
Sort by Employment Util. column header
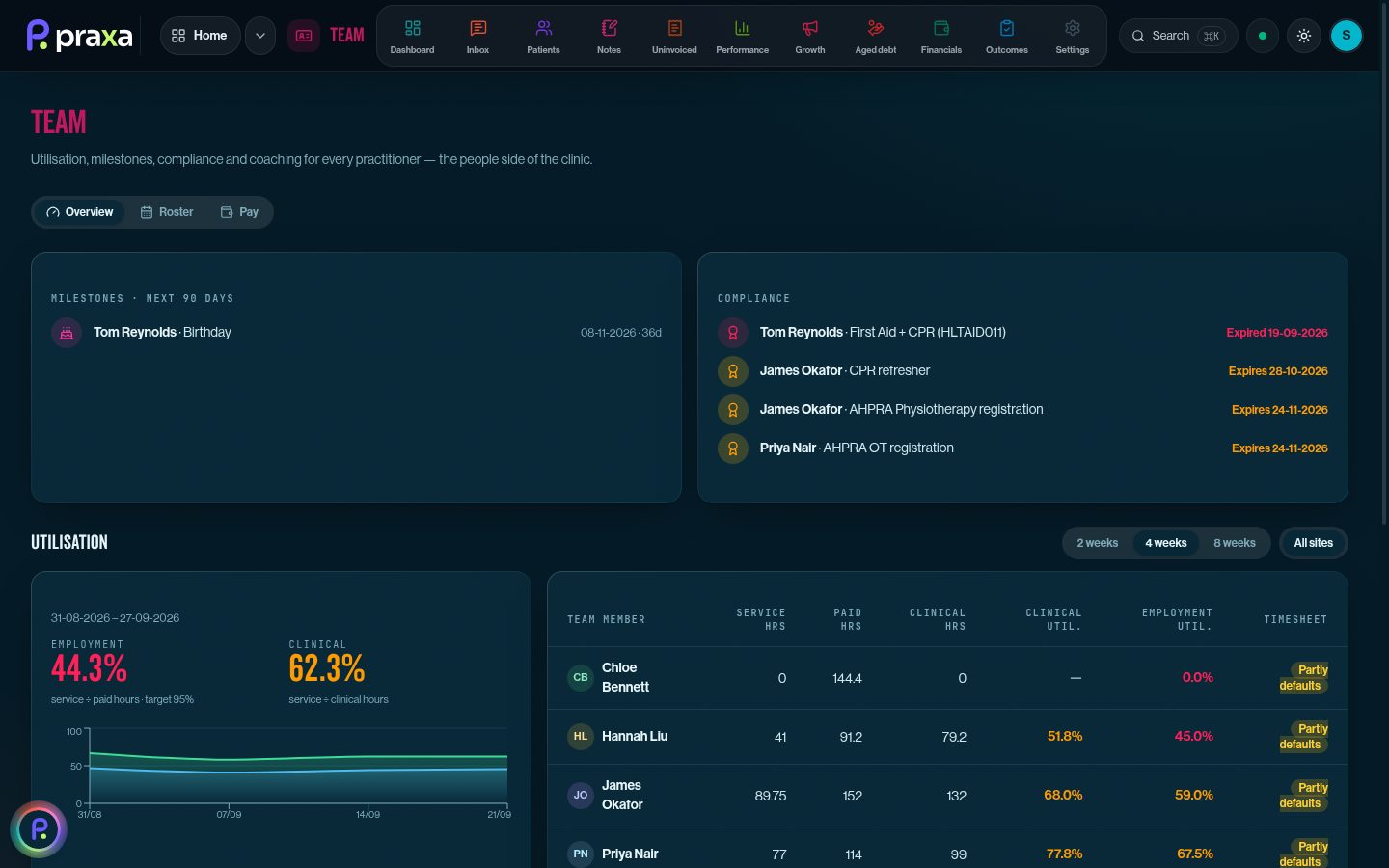1177,619
